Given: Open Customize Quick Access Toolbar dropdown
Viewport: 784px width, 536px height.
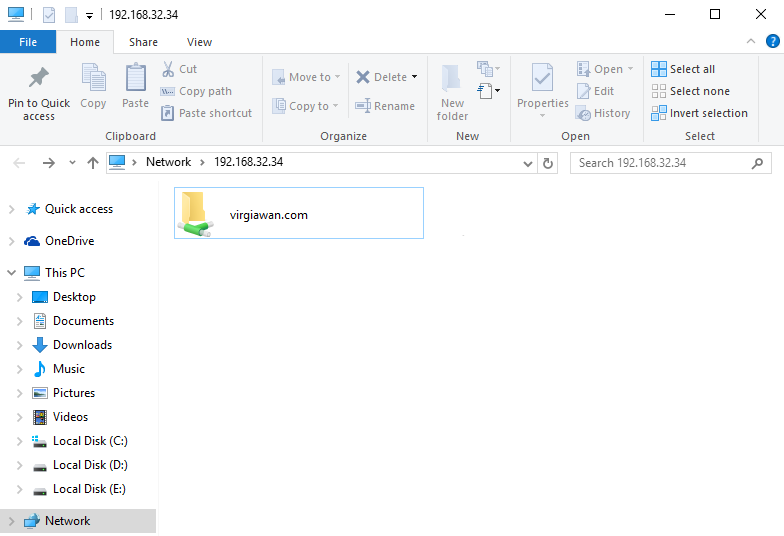Looking at the screenshot, I should coord(89,16).
